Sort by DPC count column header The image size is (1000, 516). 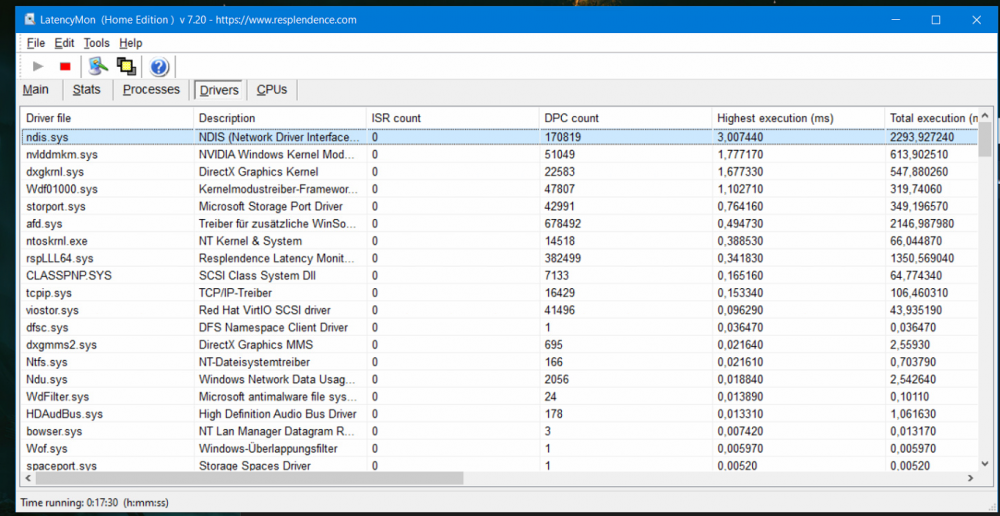[626, 118]
